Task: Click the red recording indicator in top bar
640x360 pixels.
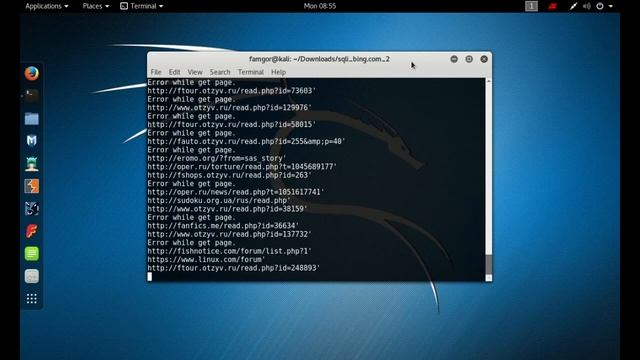Action: tap(553, 6)
